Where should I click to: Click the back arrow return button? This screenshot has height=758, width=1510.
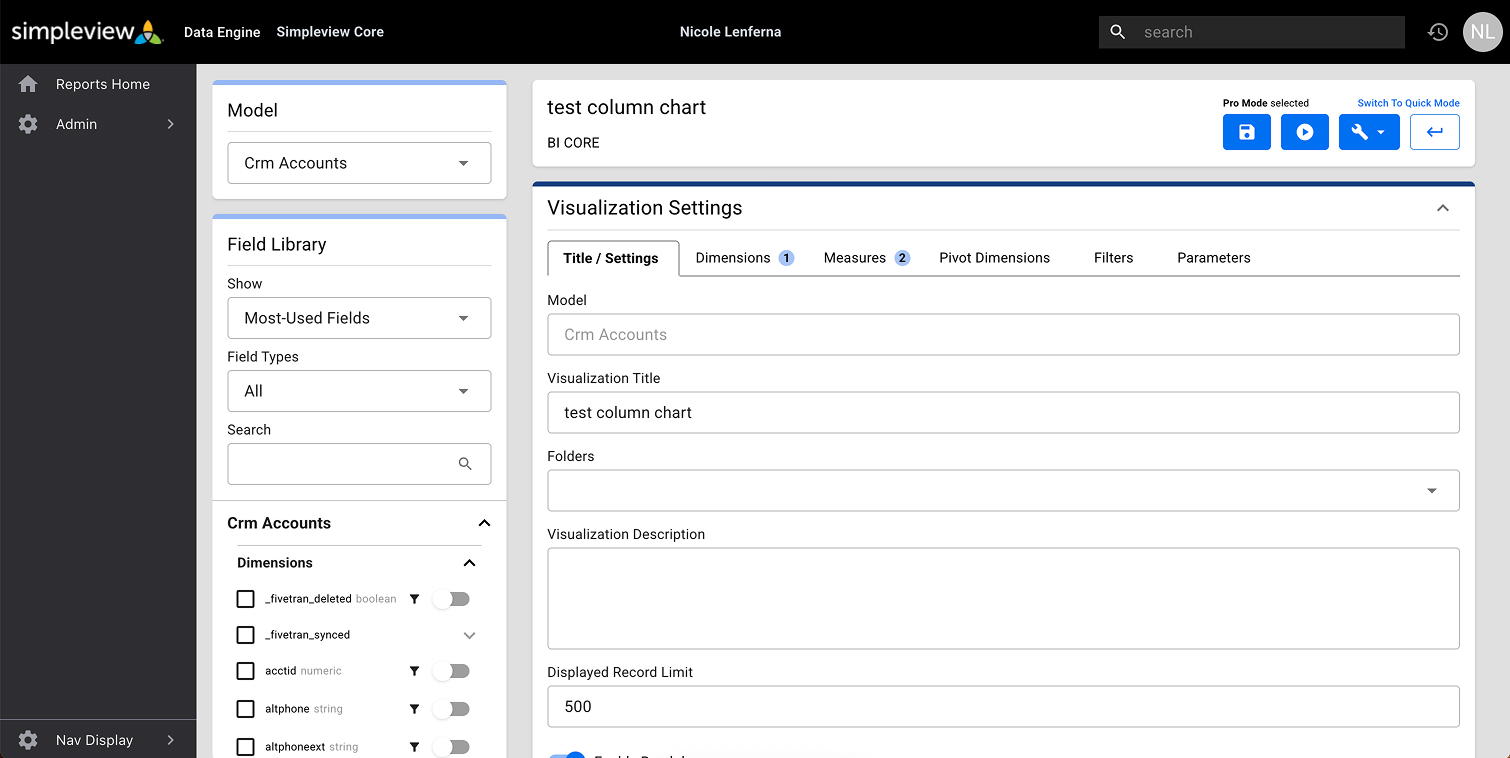(x=1434, y=132)
